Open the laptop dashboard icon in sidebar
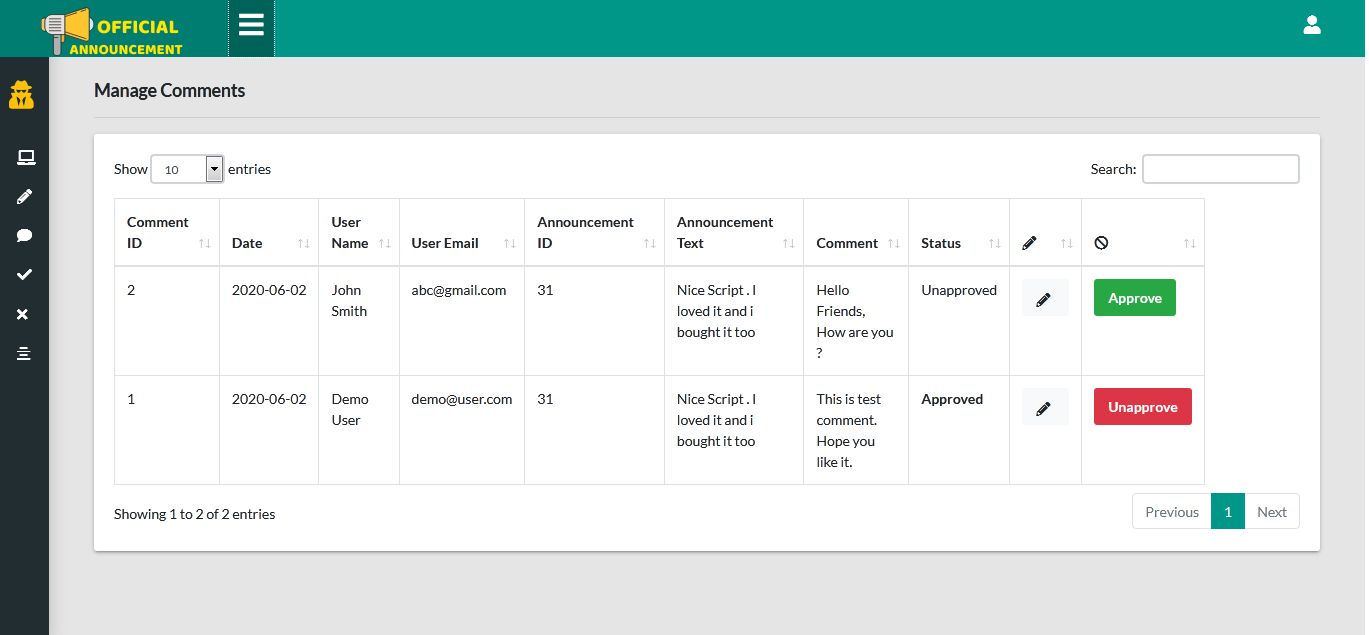The height and width of the screenshot is (635, 1369). pos(25,157)
